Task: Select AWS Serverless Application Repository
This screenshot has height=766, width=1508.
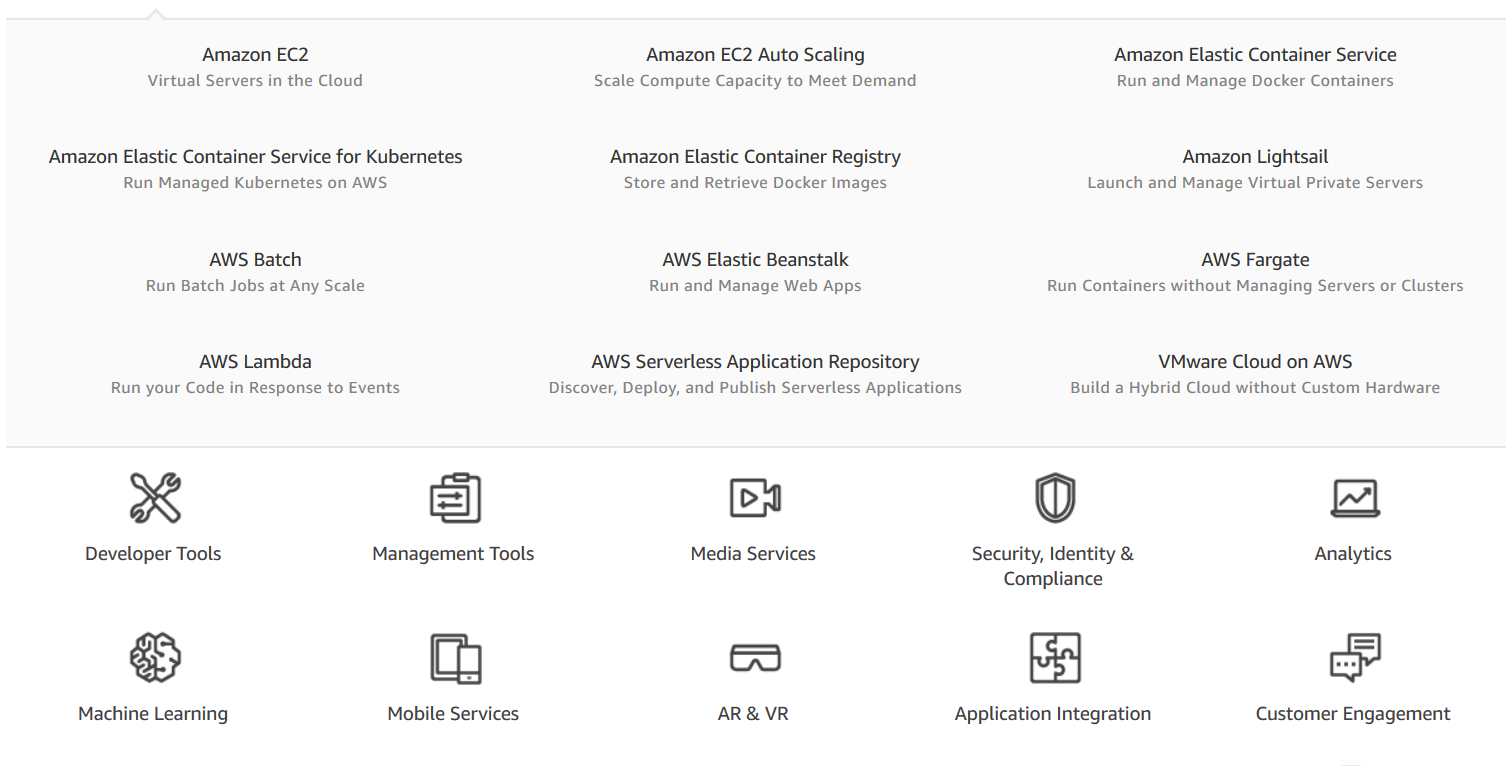Action: [x=755, y=361]
